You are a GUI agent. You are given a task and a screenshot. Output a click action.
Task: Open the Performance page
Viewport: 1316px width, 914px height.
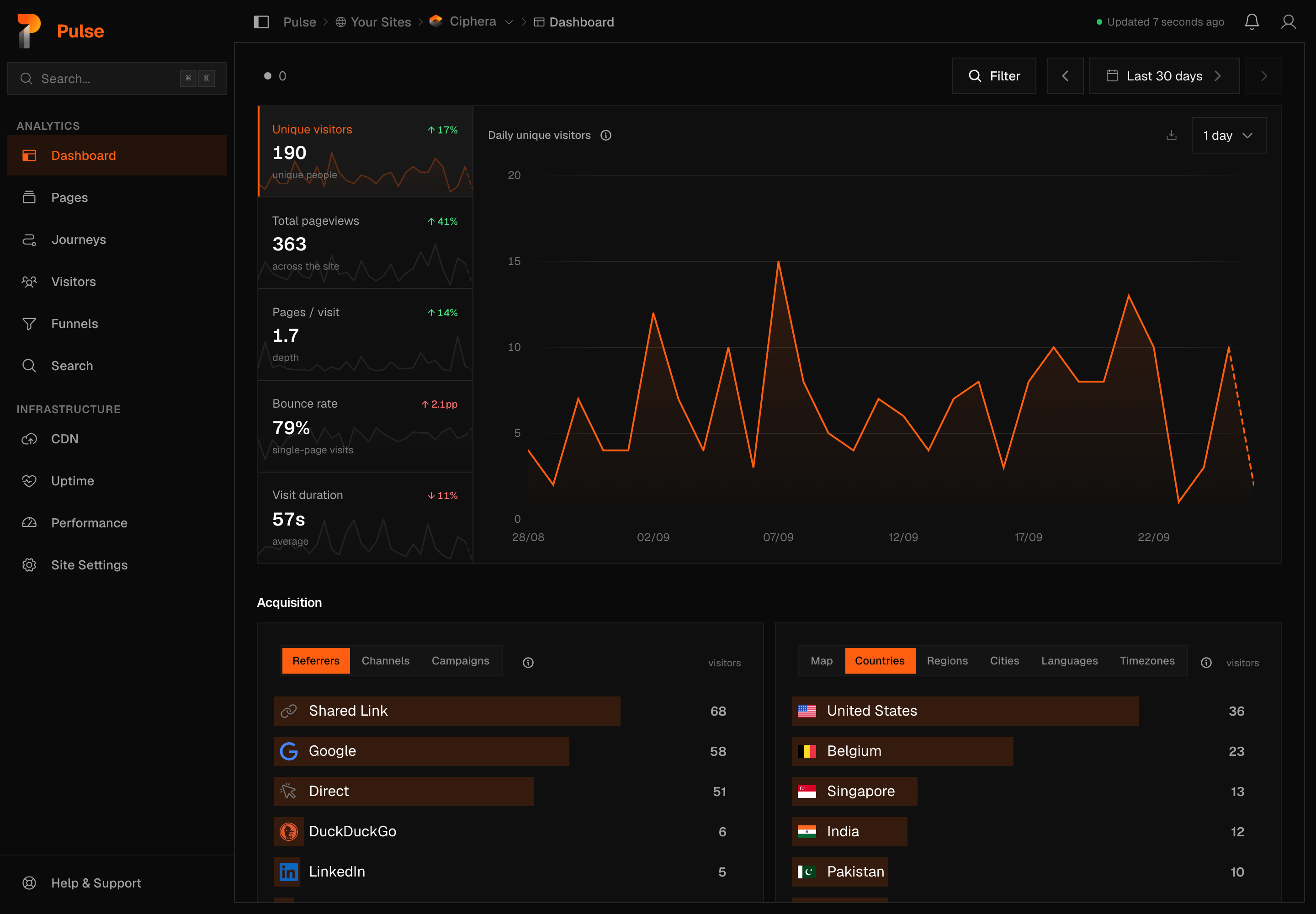pyautogui.click(x=117, y=523)
